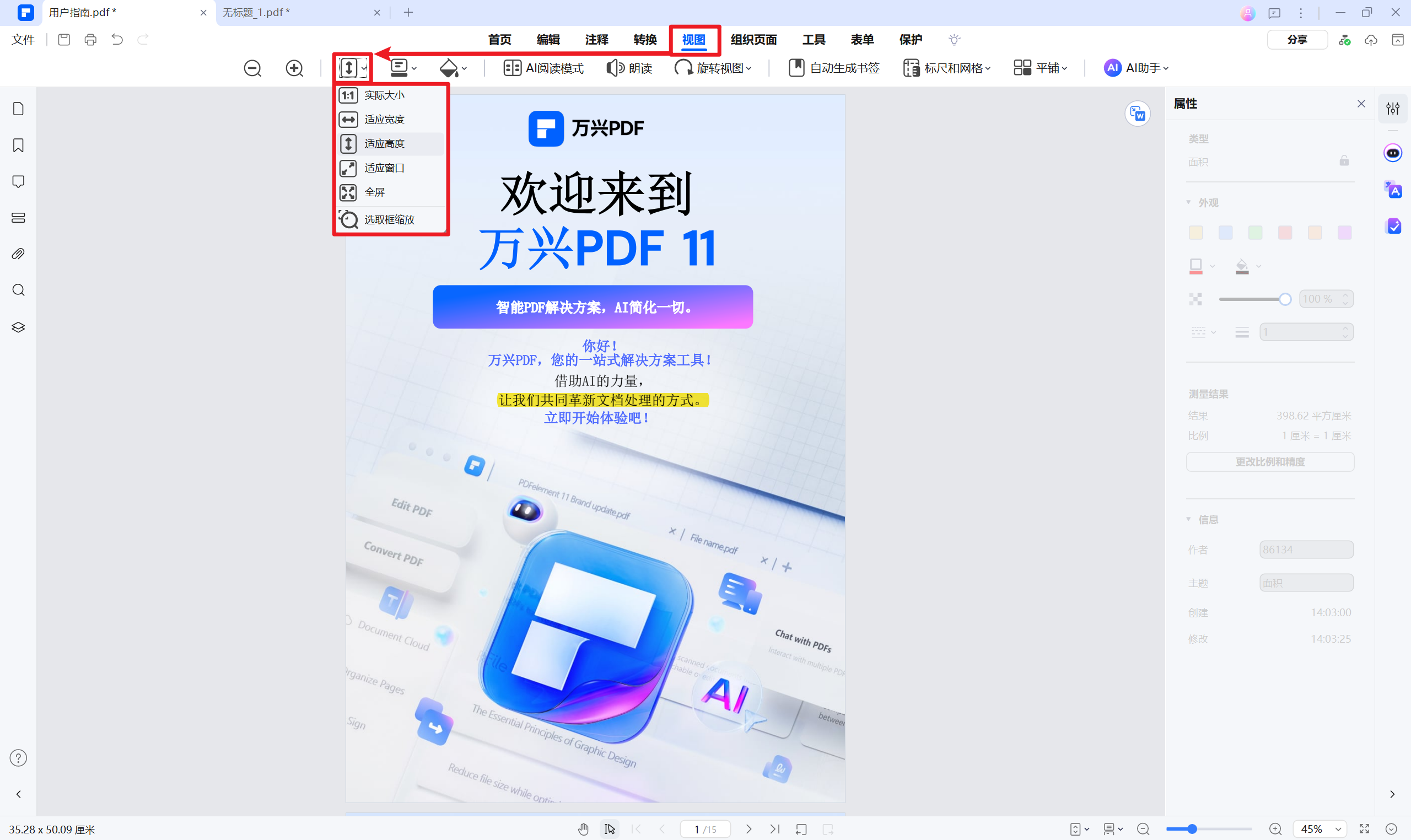The image size is (1411, 840).
Task: Click the 分享 button
Action: point(1297,40)
